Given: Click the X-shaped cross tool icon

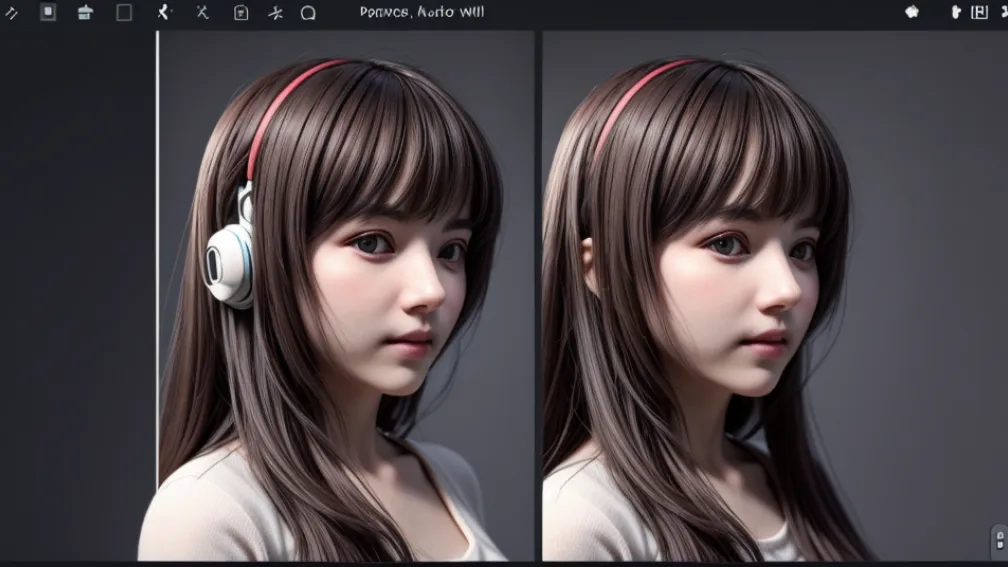Looking at the screenshot, I should point(202,13).
